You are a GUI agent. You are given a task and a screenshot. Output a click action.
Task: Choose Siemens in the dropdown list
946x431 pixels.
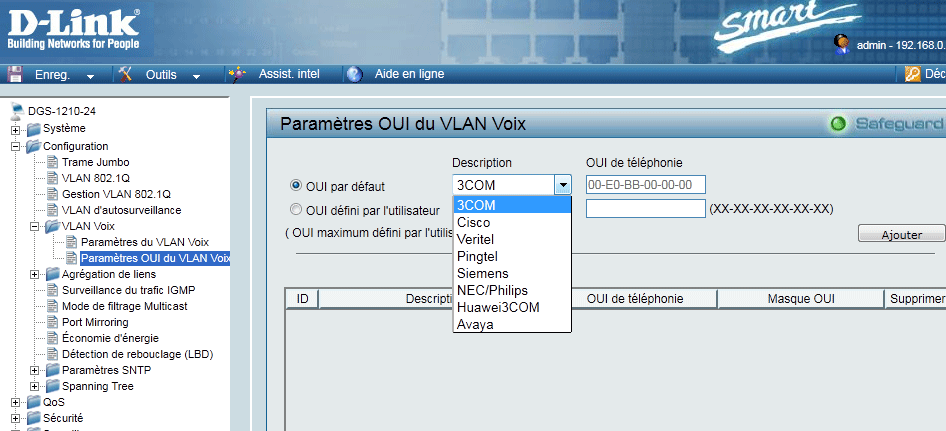(x=512, y=273)
